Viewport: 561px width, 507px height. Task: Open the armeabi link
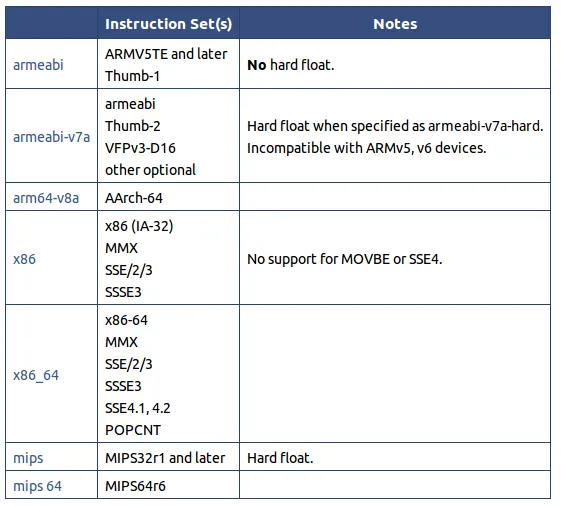pyautogui.click(x=38, y=65)
